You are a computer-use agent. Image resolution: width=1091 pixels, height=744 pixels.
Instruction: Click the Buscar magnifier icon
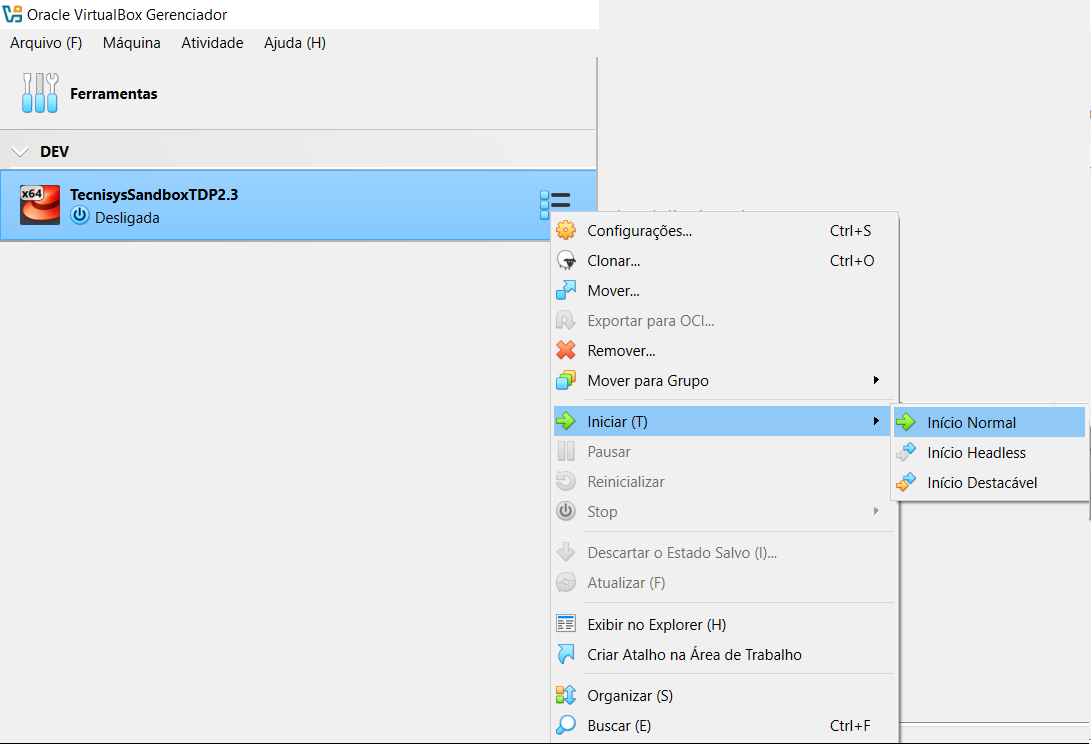pyautogui.click(x=566, y=725)
